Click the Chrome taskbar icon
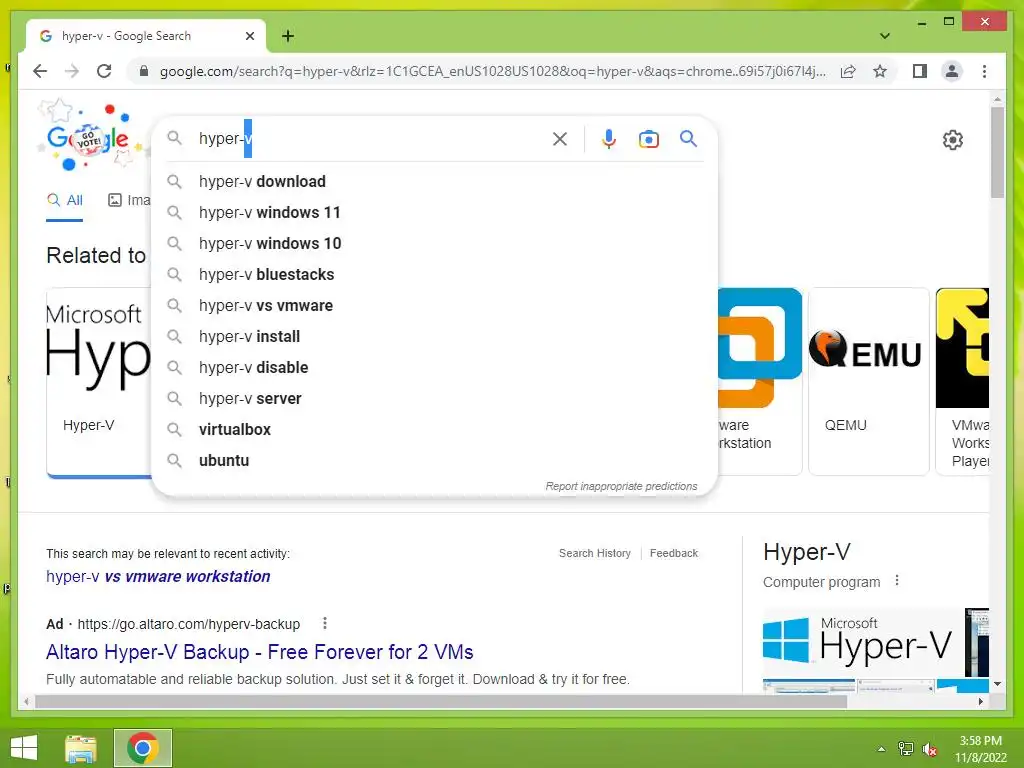The width and height of the screenshot is (1024, 768). coord(142,748)
